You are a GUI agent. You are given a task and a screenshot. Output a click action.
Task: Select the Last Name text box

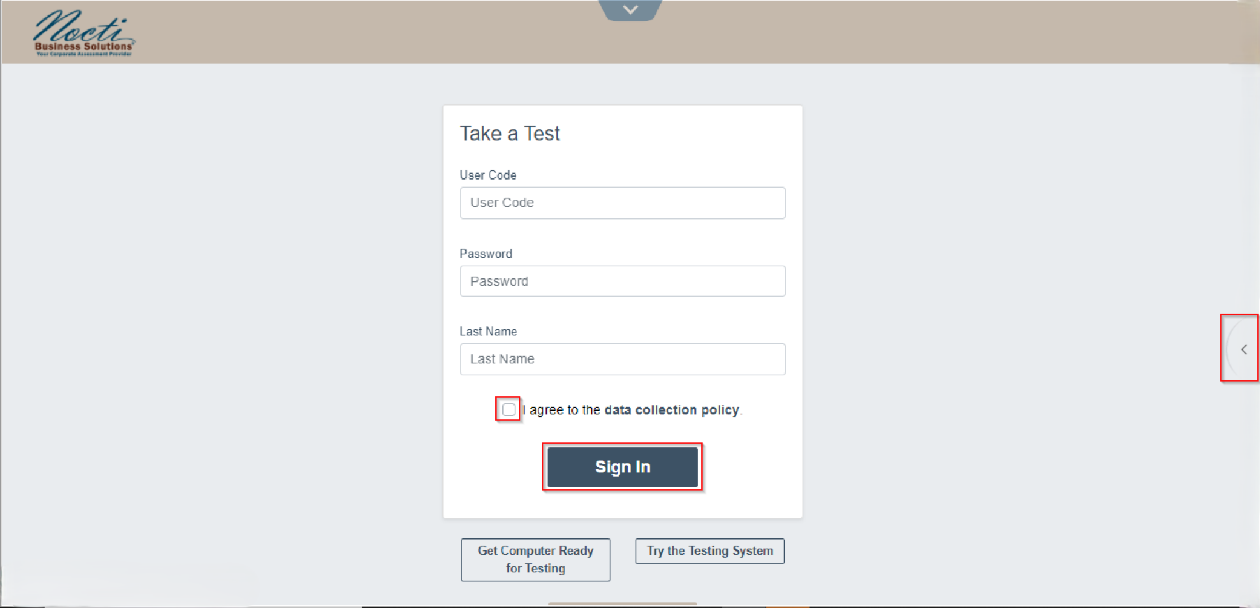[x=622, y=359]
